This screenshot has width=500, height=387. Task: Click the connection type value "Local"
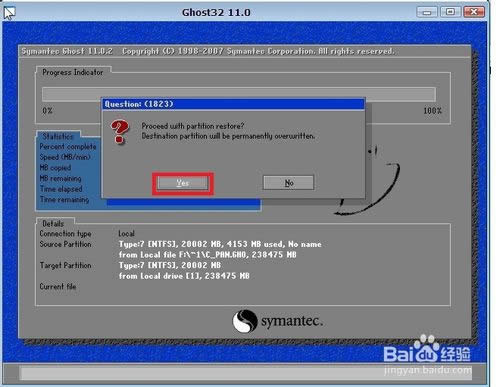[x=126, y=234]
